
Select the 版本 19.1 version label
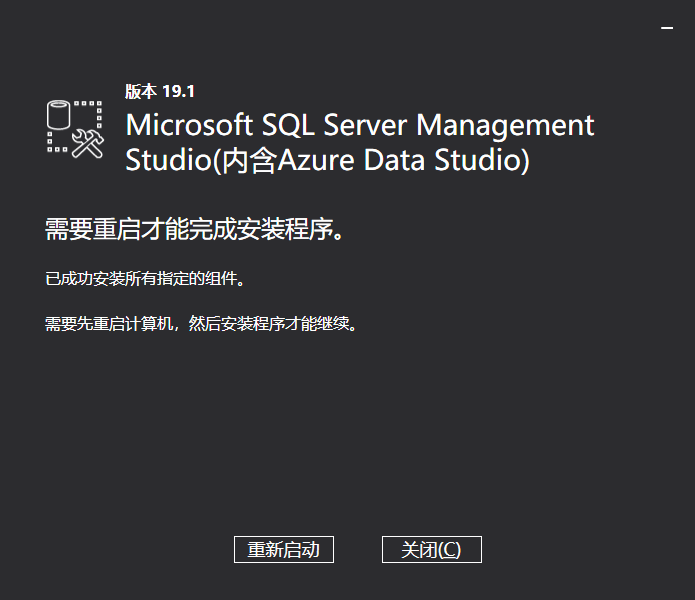click(160, 92)
